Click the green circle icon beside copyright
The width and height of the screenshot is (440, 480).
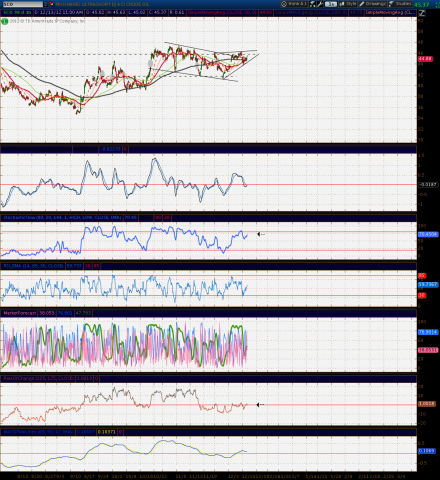pos(4,21)
